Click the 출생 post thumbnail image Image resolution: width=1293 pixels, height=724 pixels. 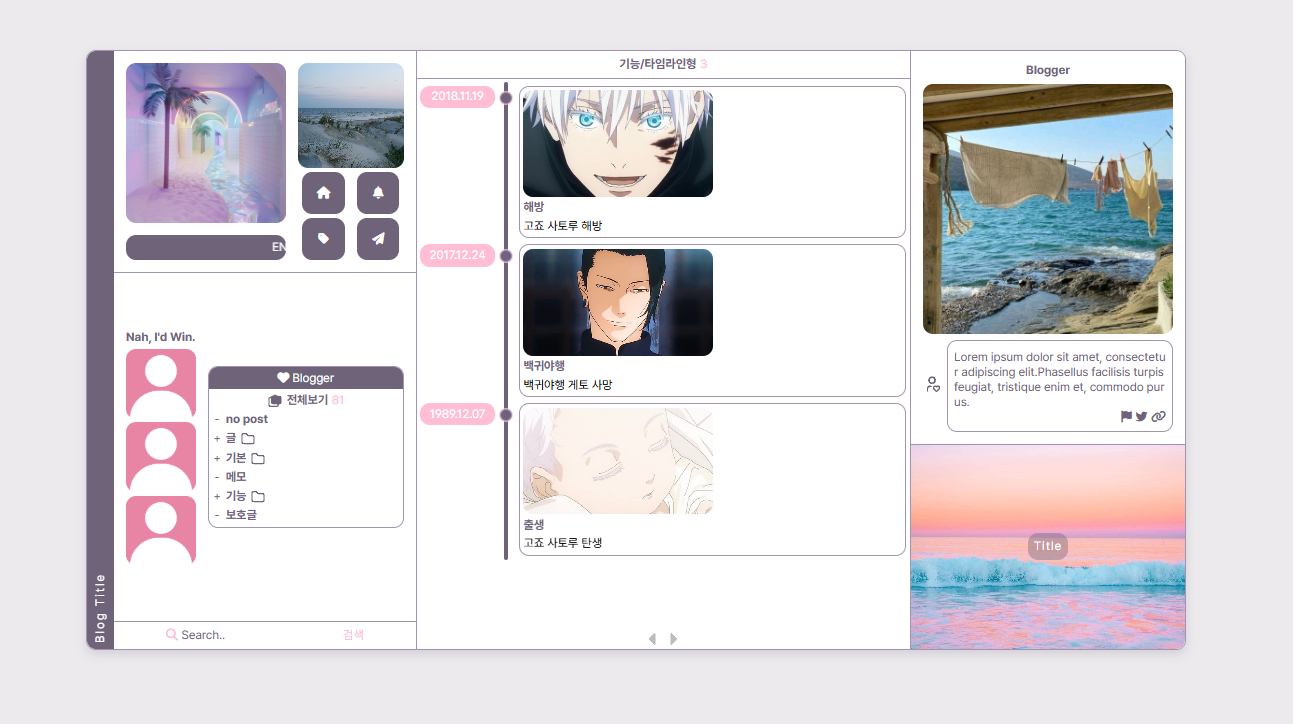pos(618,461)
